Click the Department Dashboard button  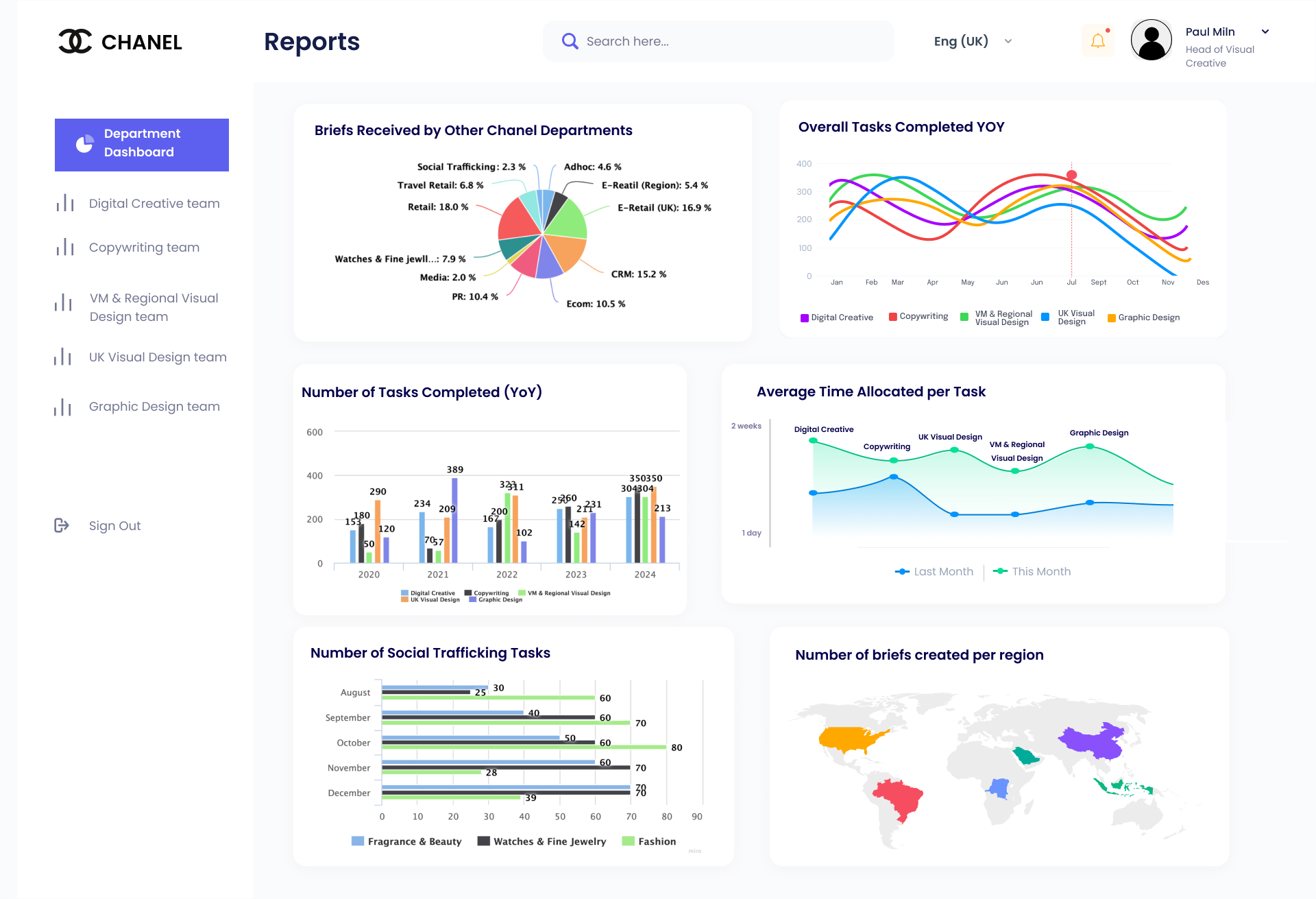[x=142, y=145]
